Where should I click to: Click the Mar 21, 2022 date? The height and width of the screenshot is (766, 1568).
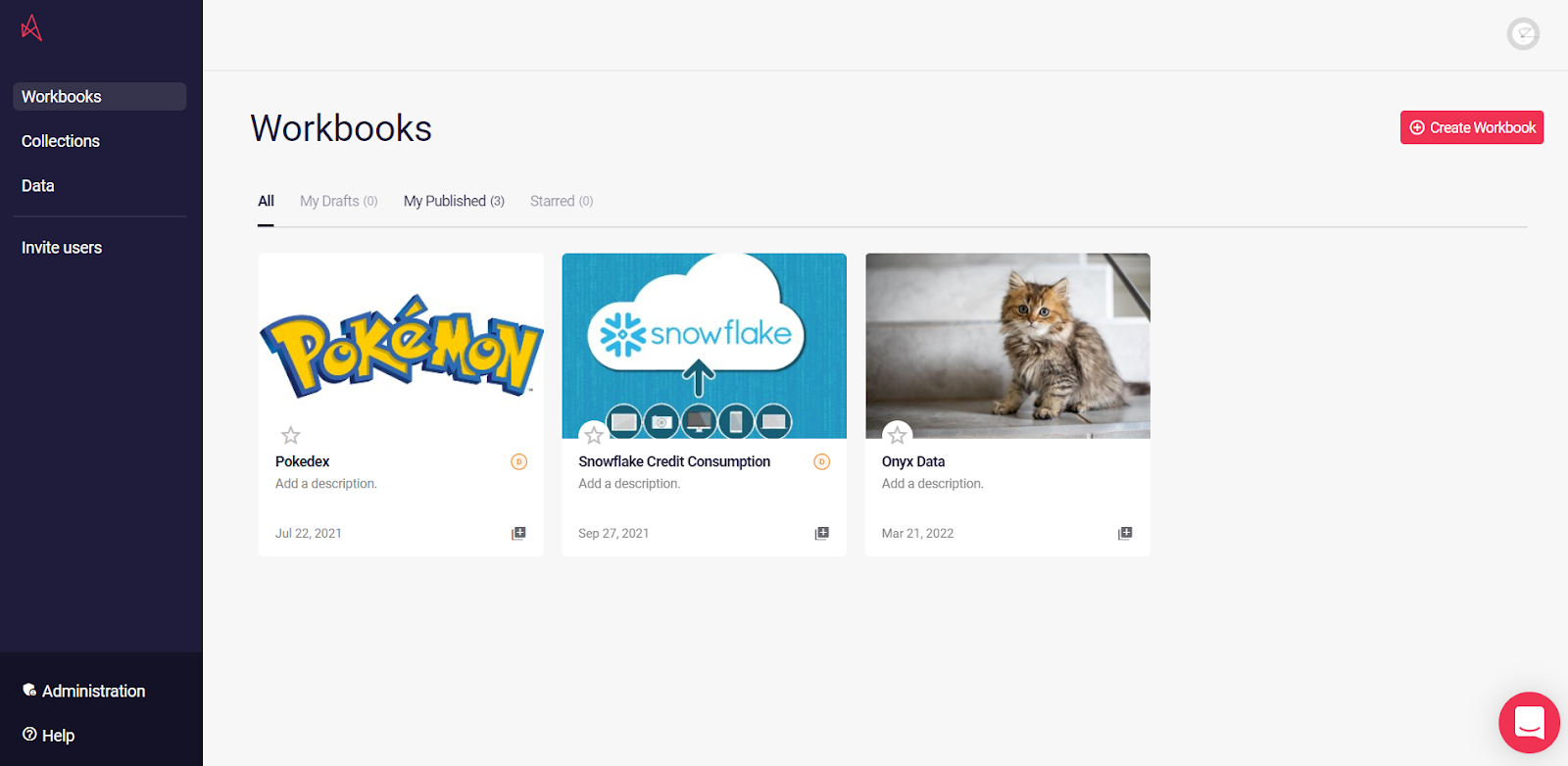click(x=917, y=534)
